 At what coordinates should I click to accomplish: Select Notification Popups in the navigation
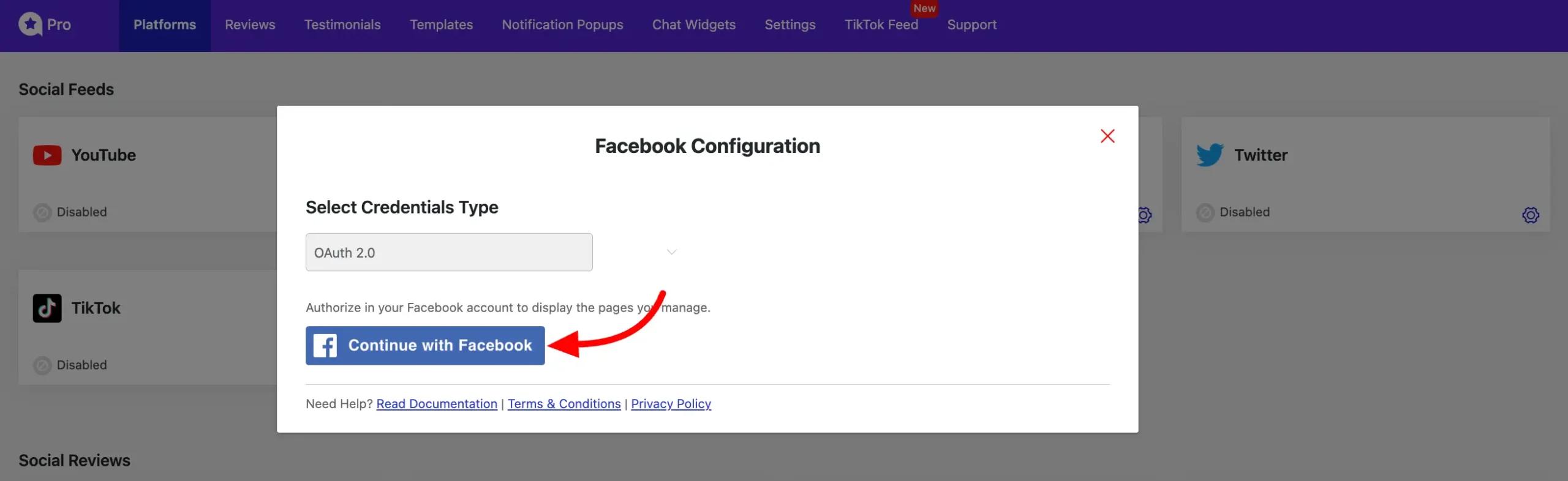pos(562,25)
